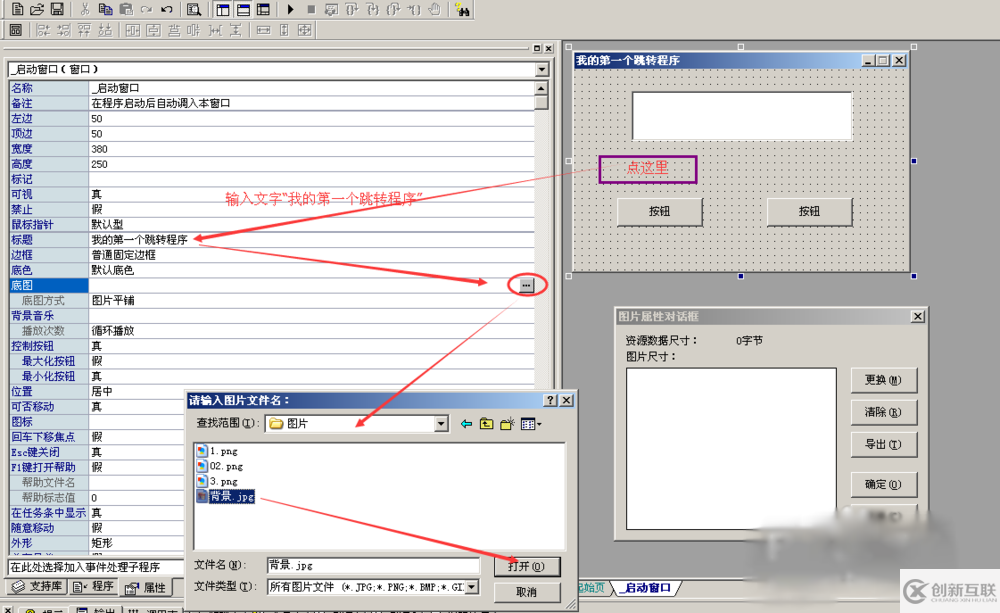Open the View Menu icon in file dialog
The image size is (1000, 613).
[x=531, y=424]
